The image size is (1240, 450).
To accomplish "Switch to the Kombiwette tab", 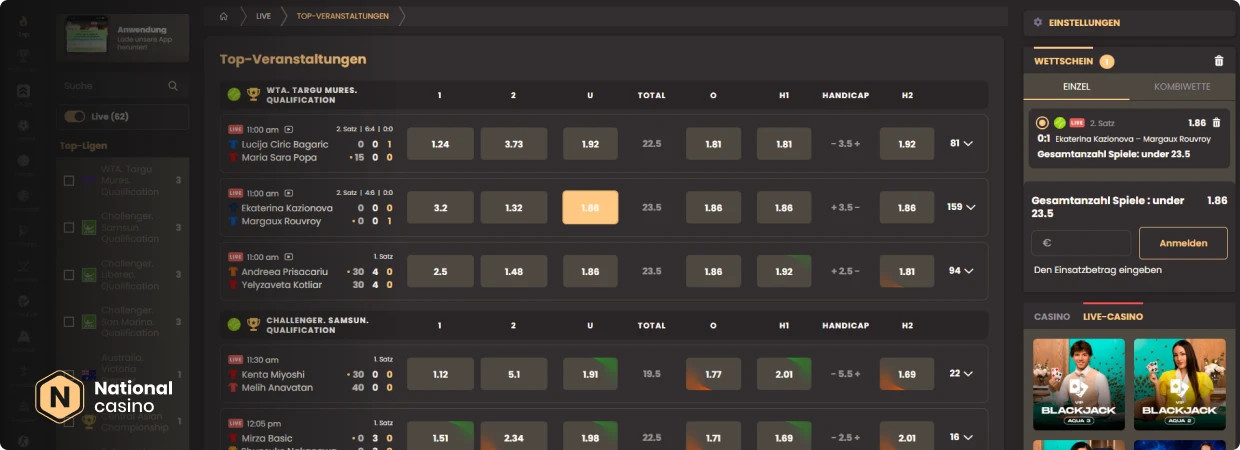I will [x=1181, y=87].
